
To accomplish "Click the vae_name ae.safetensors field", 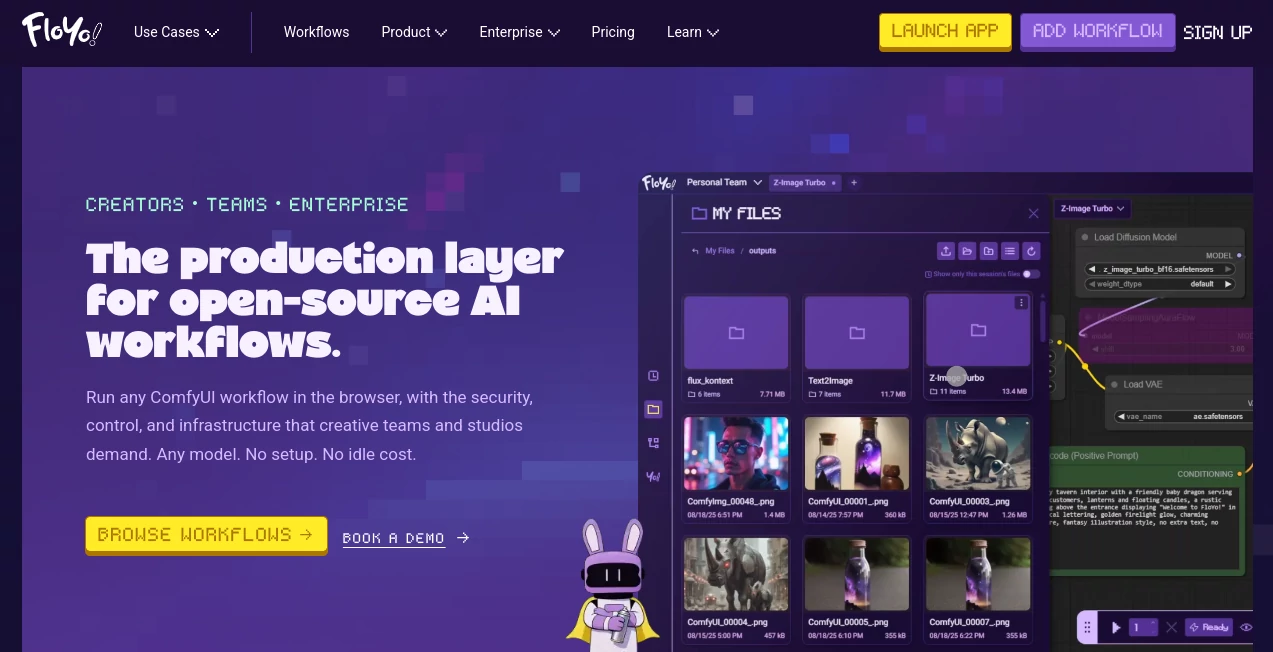I will (x=1182, y=416).
